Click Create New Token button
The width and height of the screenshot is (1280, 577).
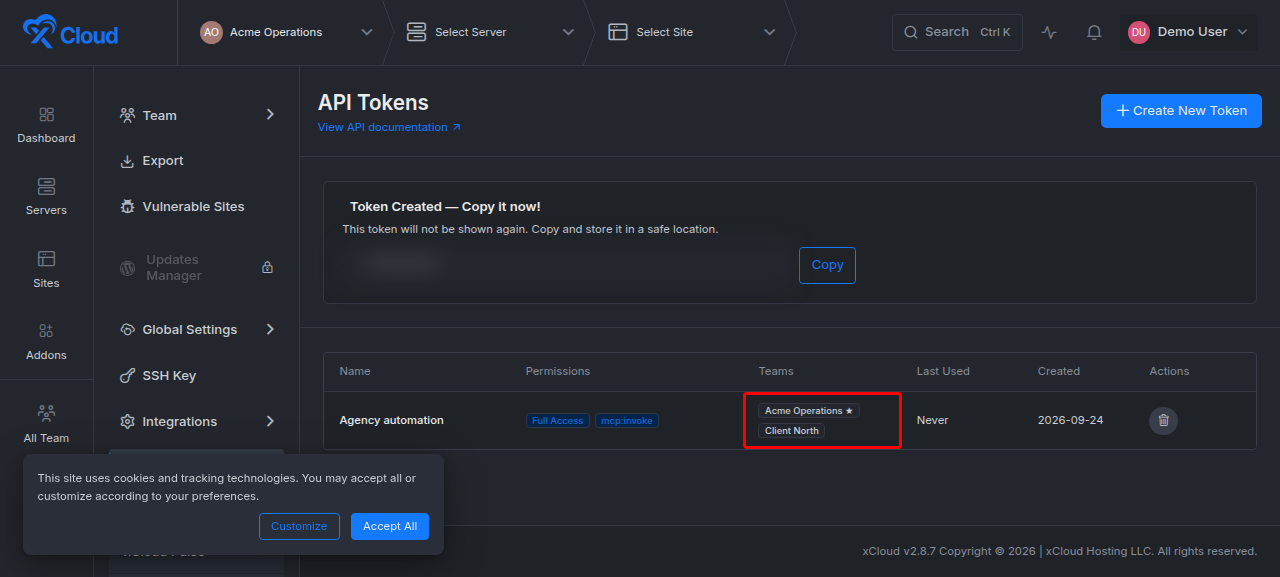coord(1181,111)
